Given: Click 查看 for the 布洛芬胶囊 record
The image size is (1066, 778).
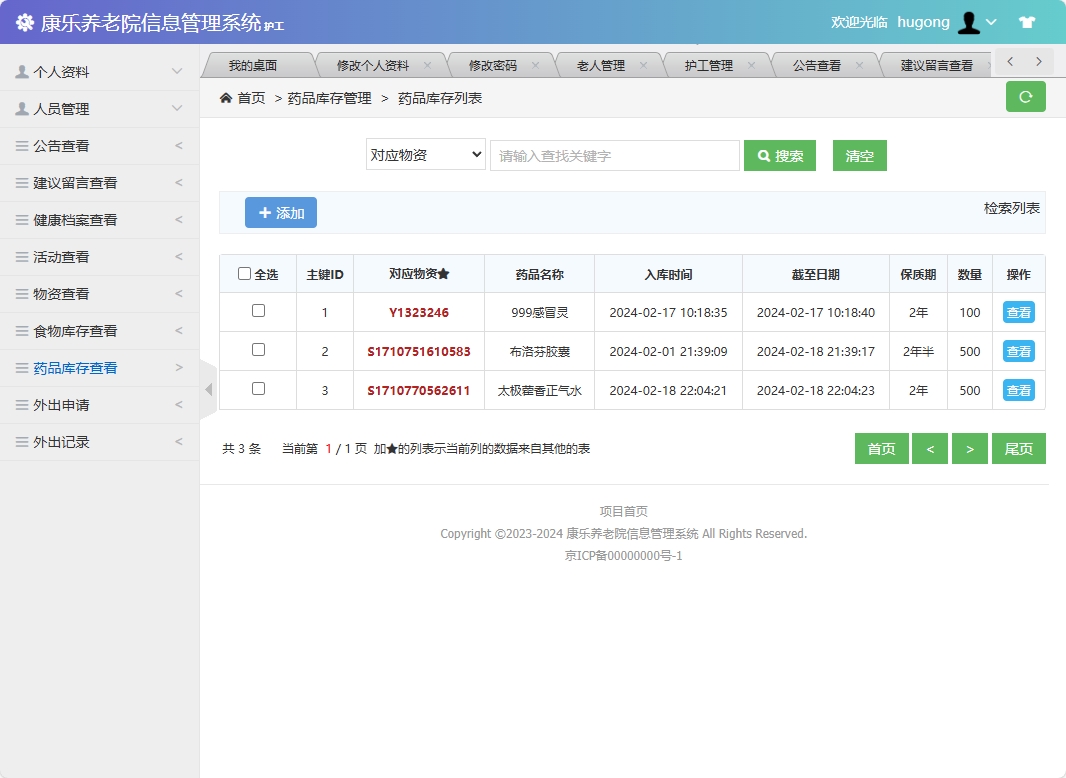Looking at the screenshot, I should tap(1018, 350).
